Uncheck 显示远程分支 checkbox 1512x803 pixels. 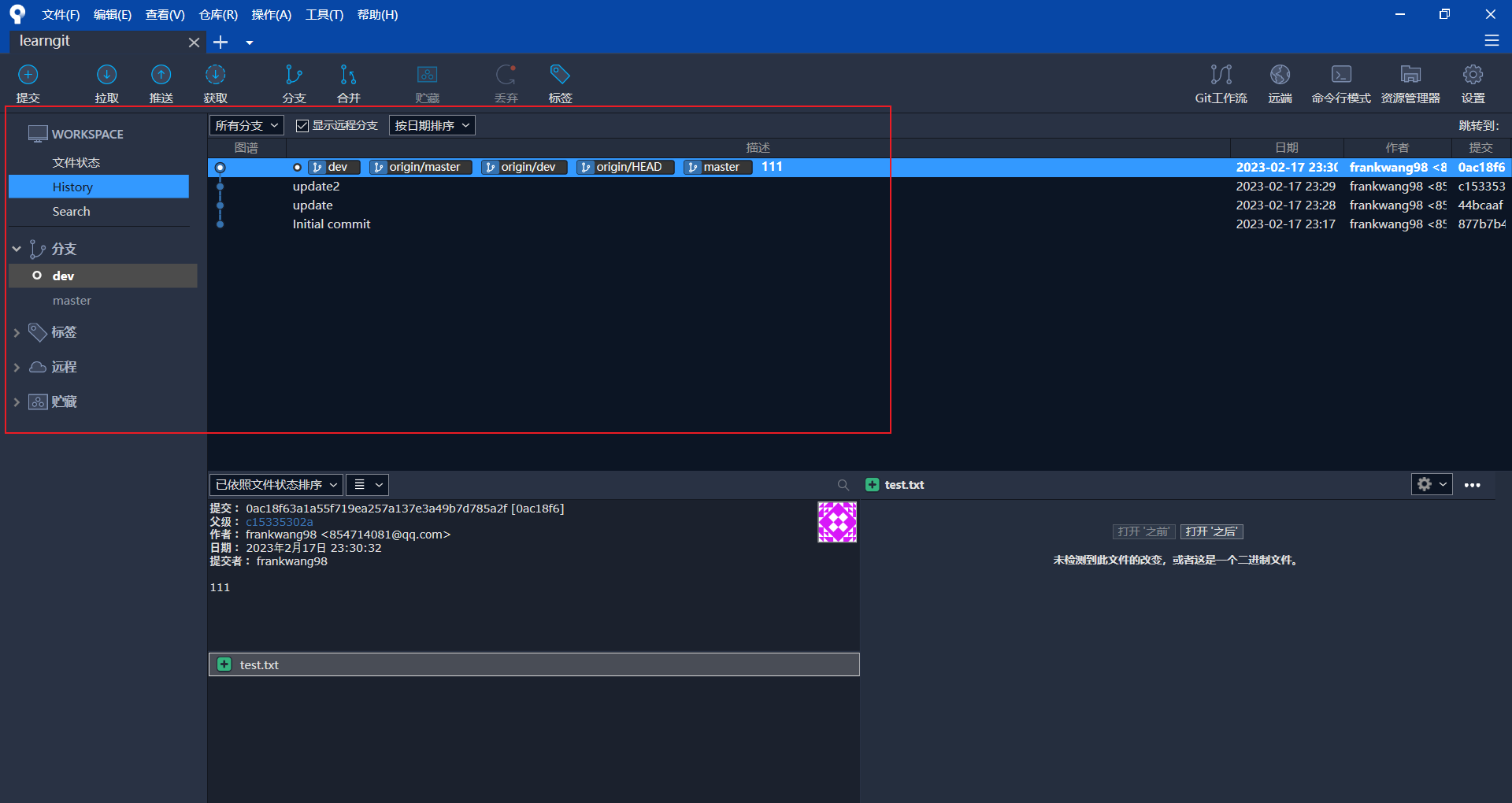[x=302, y=124]
